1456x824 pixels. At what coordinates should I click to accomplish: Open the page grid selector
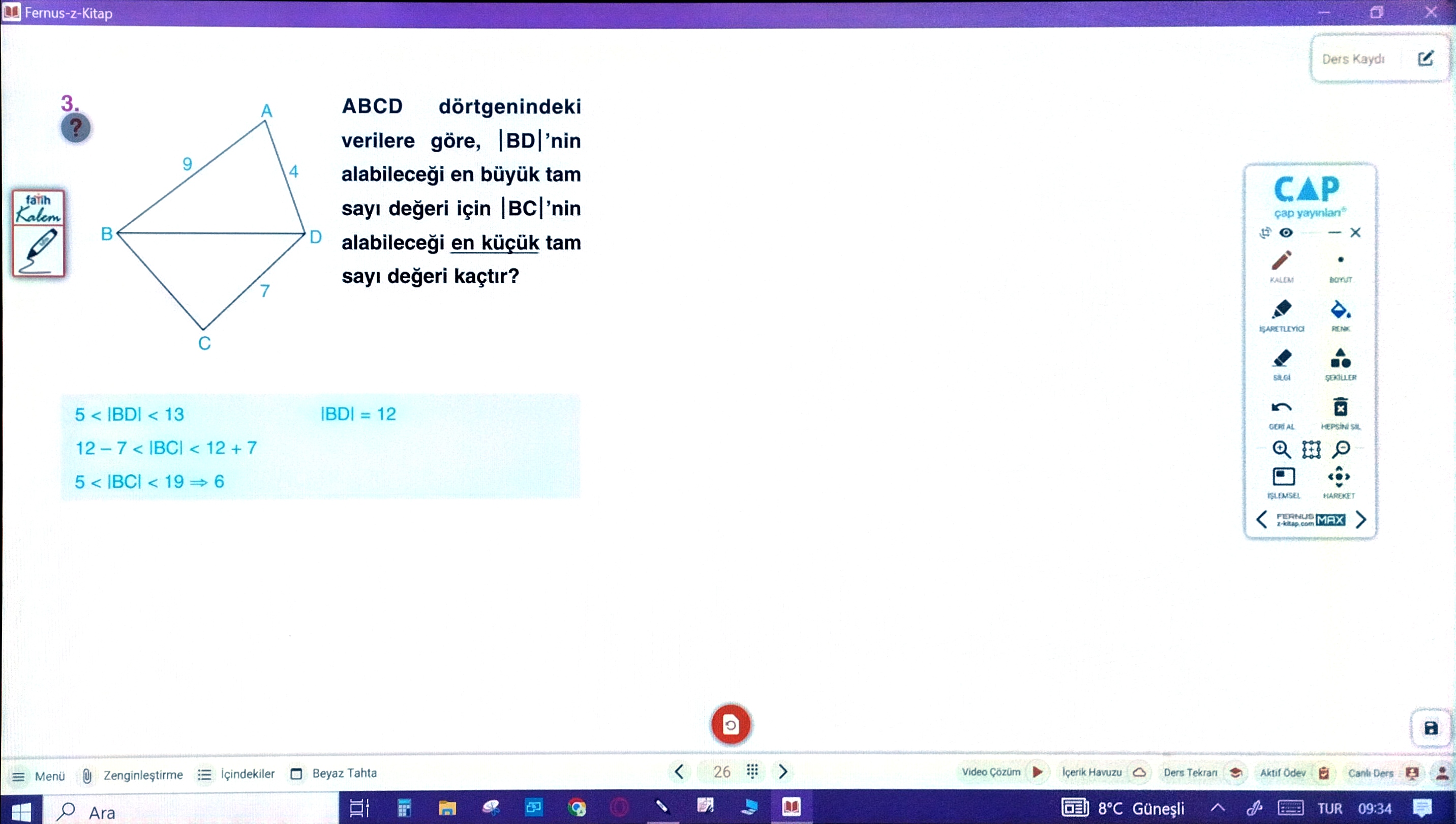click(x=752, y=772)
